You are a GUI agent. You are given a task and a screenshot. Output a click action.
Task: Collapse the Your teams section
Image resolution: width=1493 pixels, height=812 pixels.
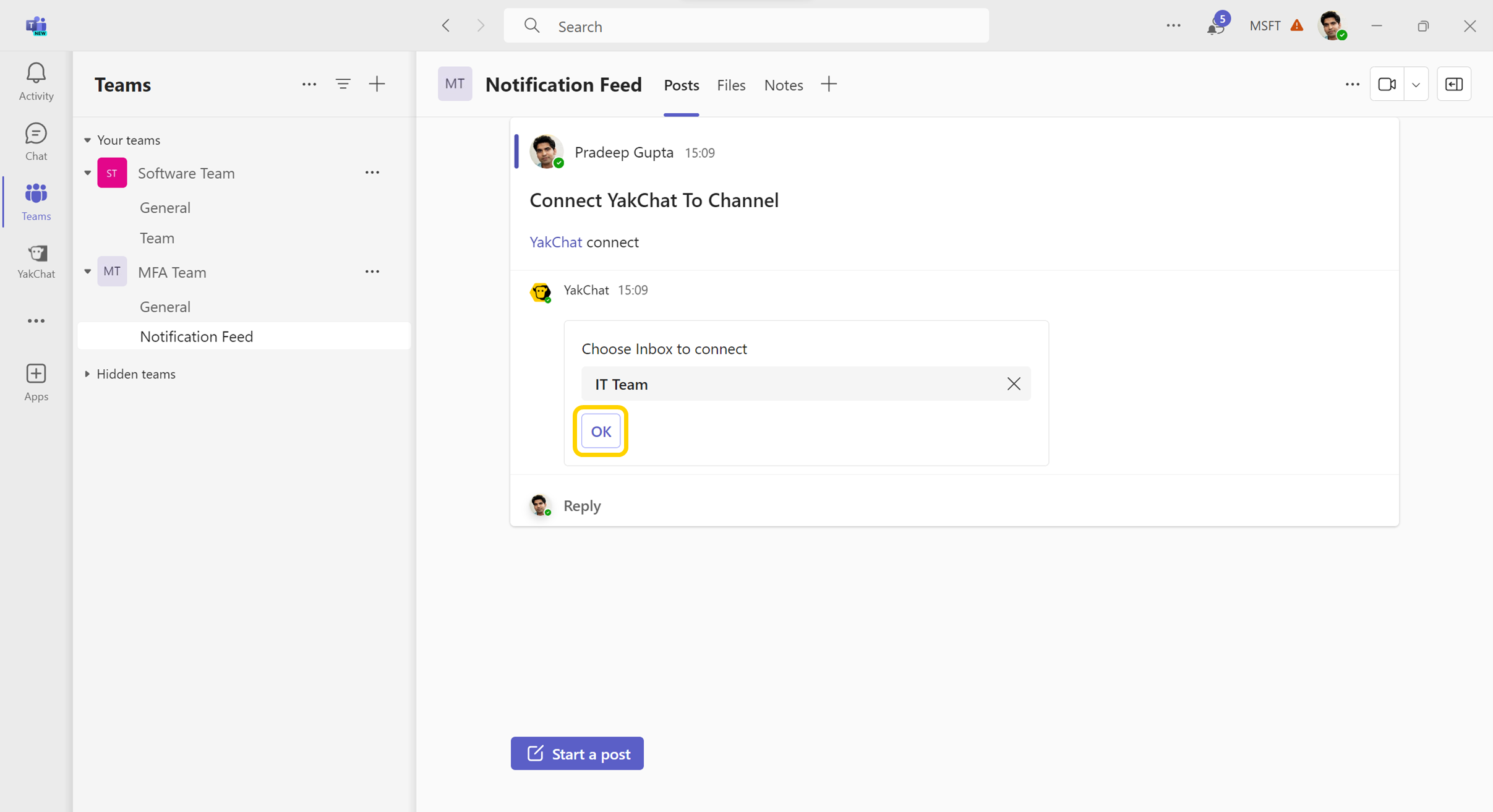87,140
